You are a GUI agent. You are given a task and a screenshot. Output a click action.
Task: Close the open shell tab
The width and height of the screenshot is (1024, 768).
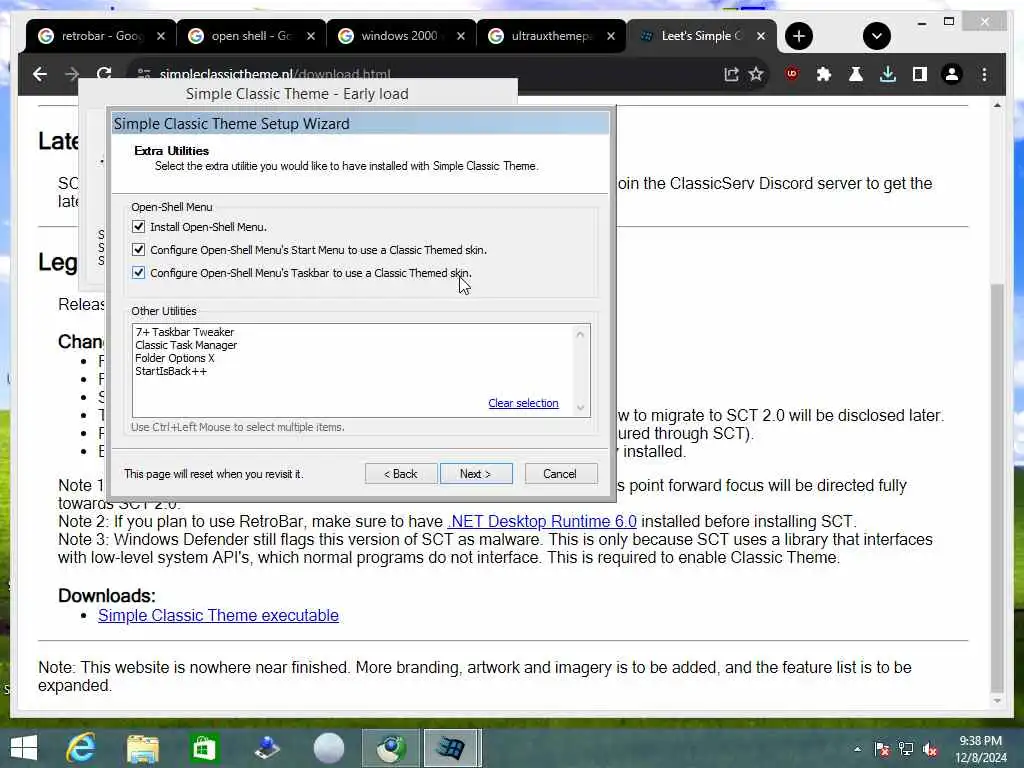(x=311, y=36)
